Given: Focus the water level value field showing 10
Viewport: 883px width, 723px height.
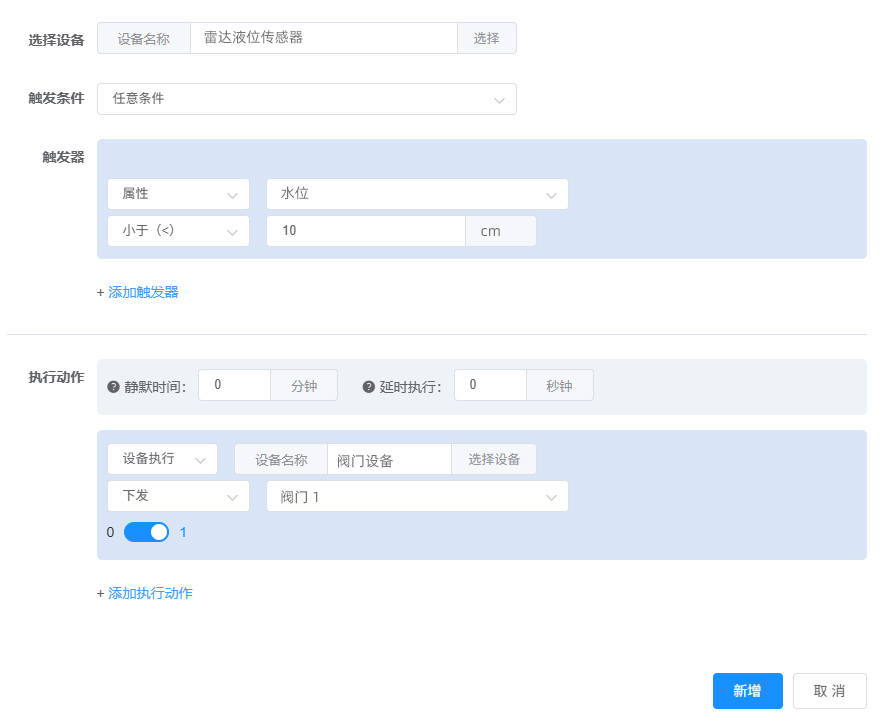Looking at the screenshot, I should [x=365, y=231].
